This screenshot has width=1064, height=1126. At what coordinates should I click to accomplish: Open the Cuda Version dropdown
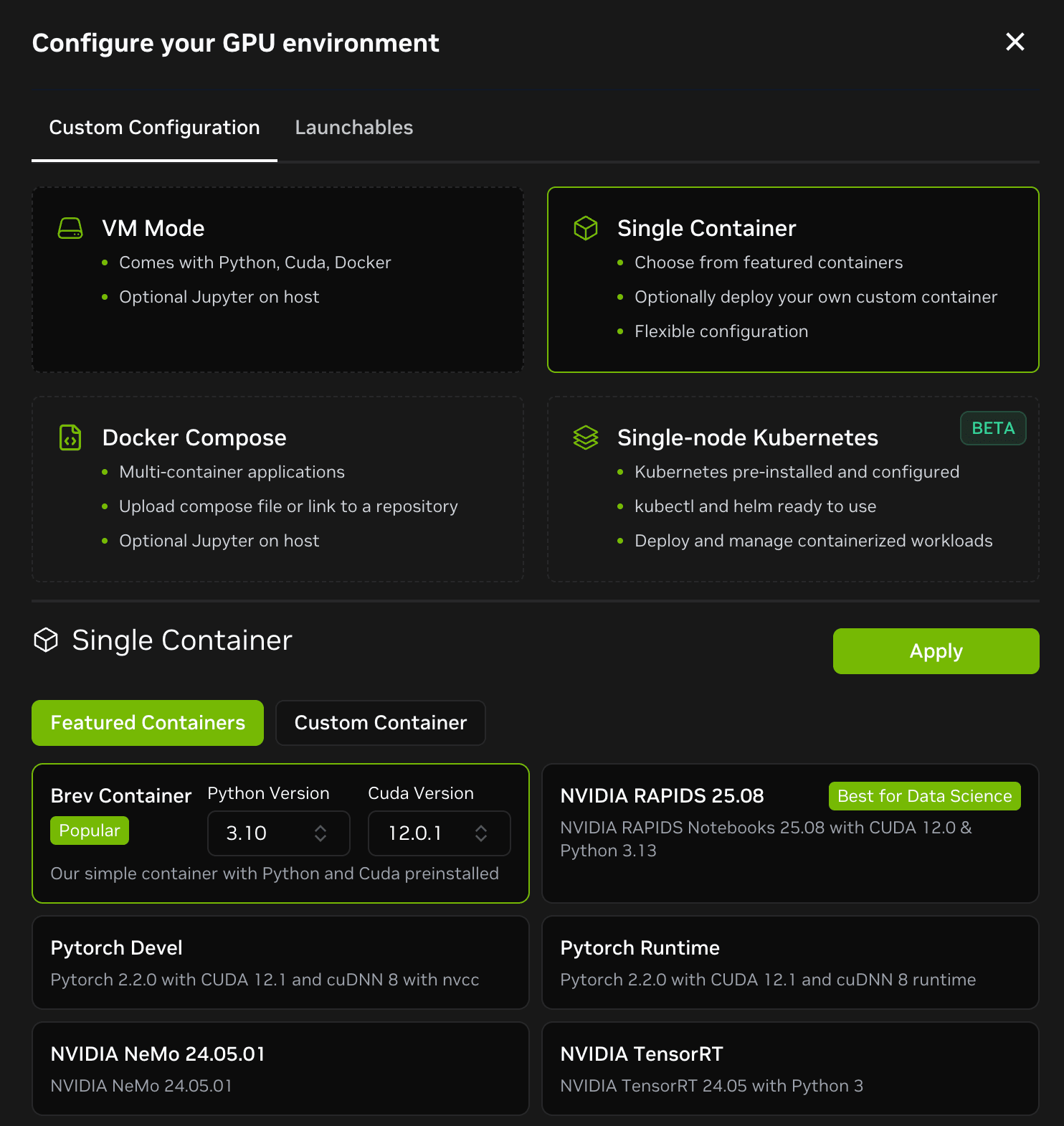439,833
